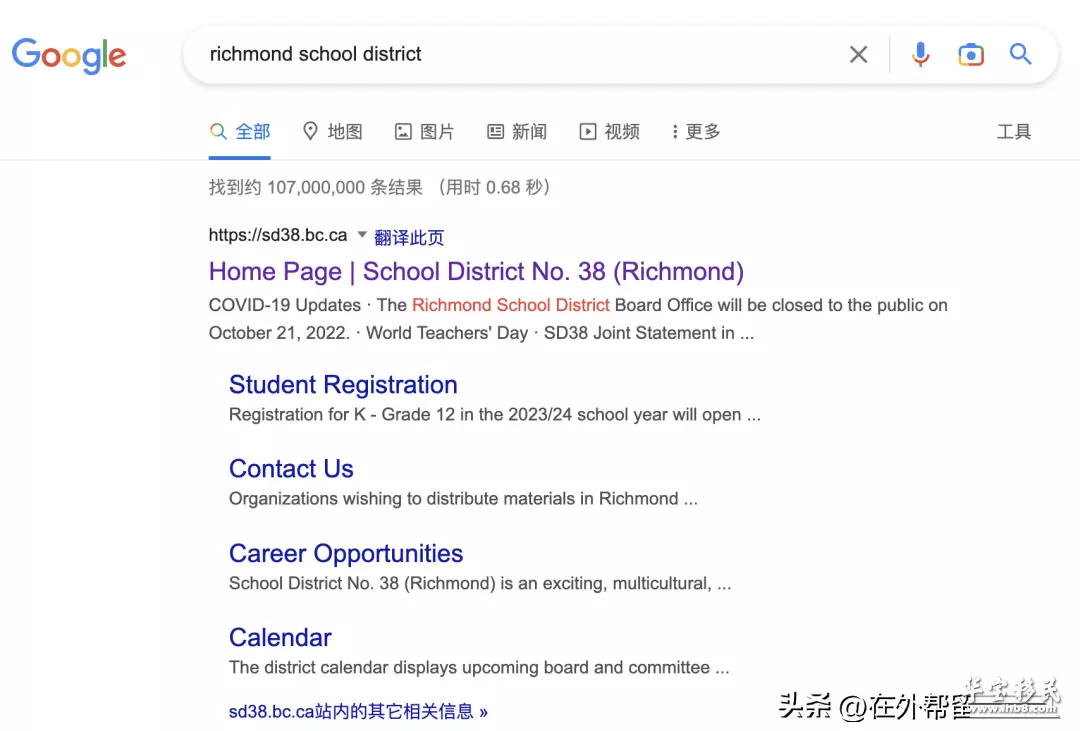1080x731 pixels.
Task: Select the 图片 (Images) search category
Action: point(424,131)
